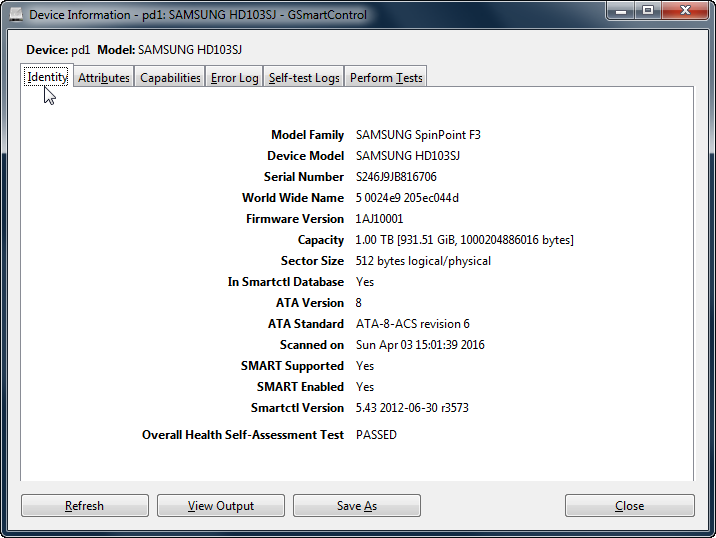
Task: Click the Refresh button
Action: coord(84,506)
